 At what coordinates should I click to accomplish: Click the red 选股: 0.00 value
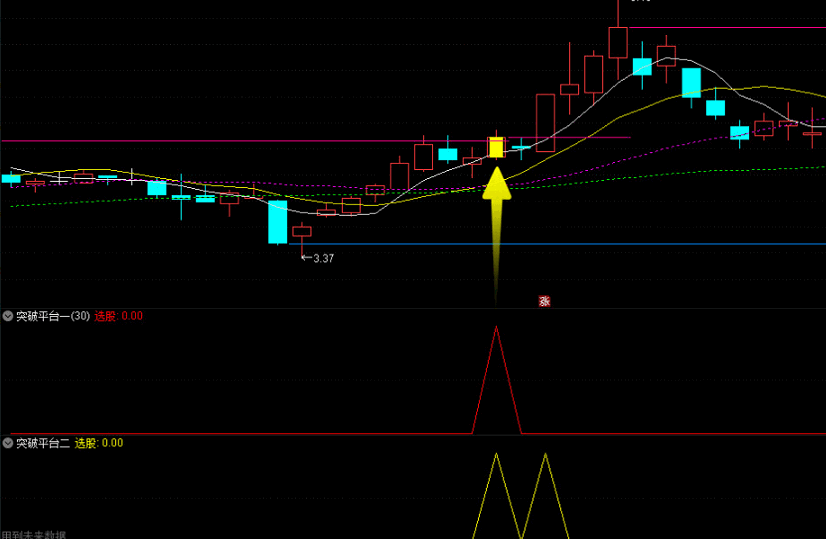pyautogui.click(x=119, y=316)
